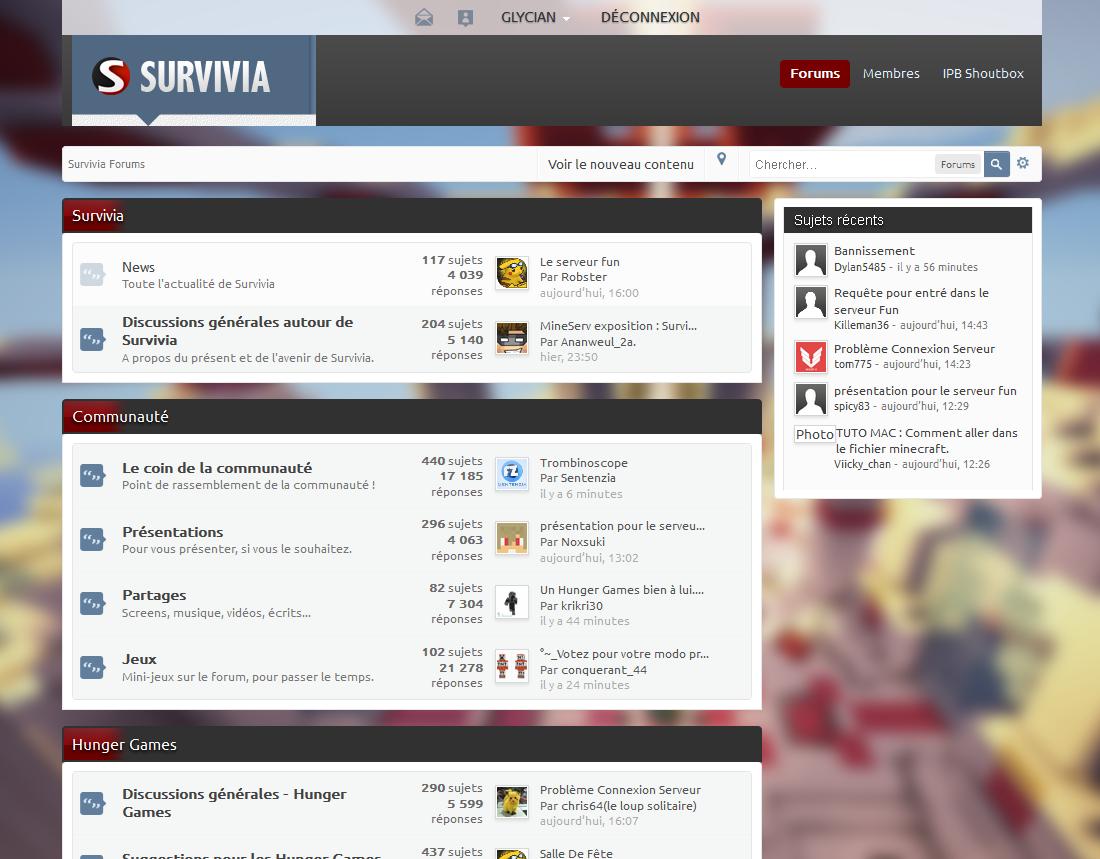Open advanced search gear icon
The width and height of the screenshot is (1100, 859).
(1023, 163)
